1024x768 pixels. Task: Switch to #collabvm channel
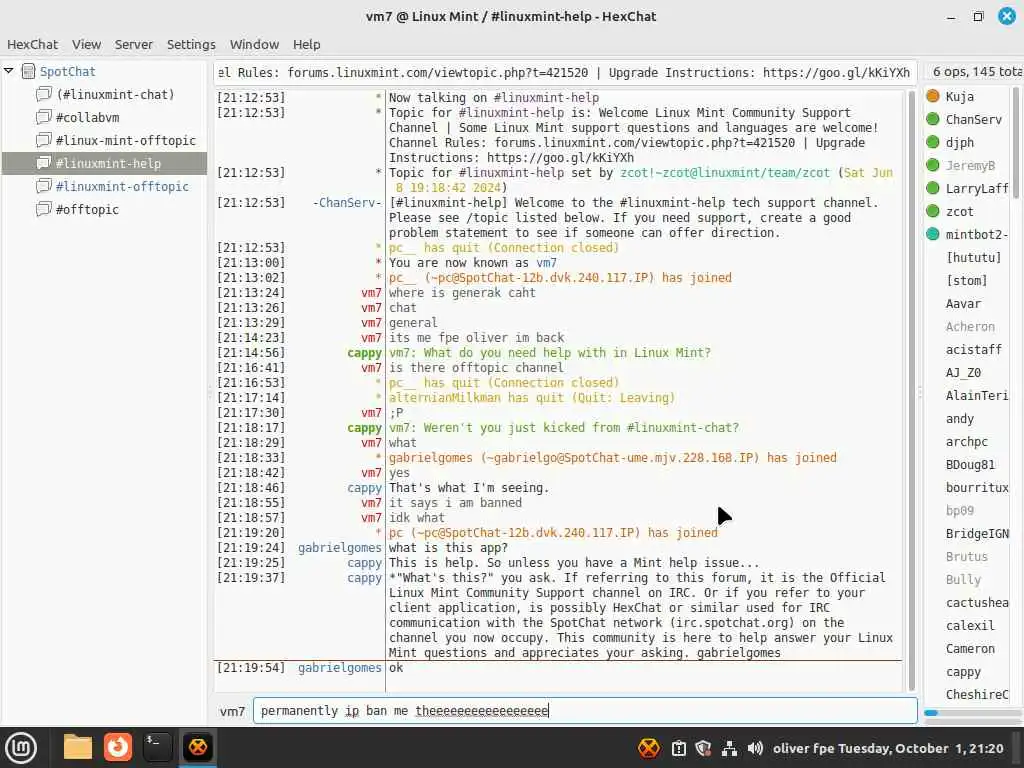(88, 118)
